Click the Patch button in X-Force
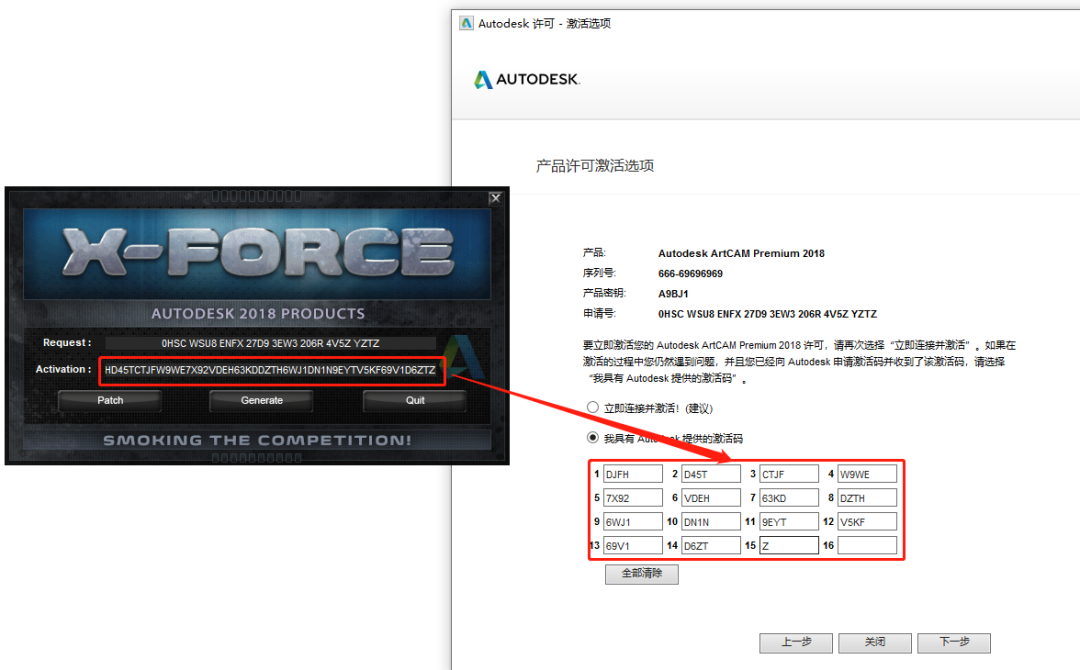Viewport: 1080px width, 670px height. (x=110, y=400)
